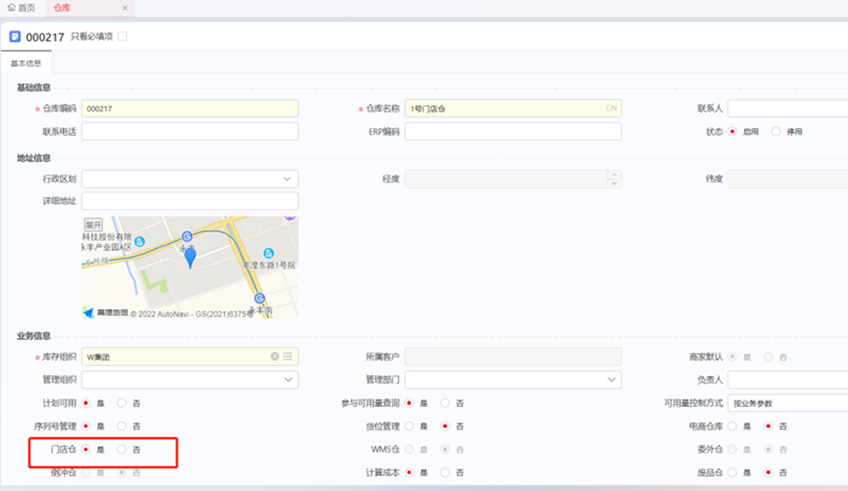Click the clear icon in 库存组织 field
Viewport: 848px width, 491px height.
click(x=275, y=356)
